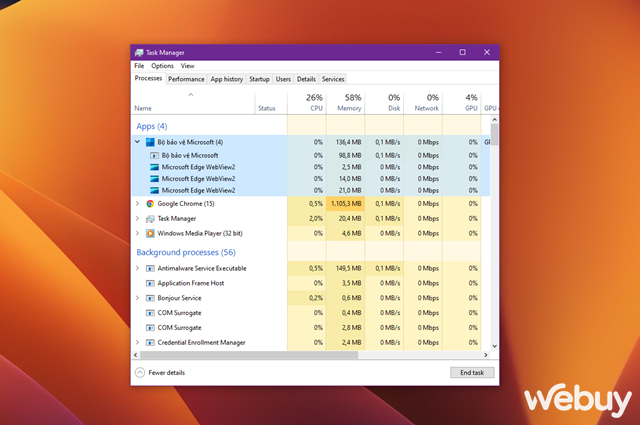Open the View menu
The width and height of the screenshot is (640, 425).
tap(188, 66)
